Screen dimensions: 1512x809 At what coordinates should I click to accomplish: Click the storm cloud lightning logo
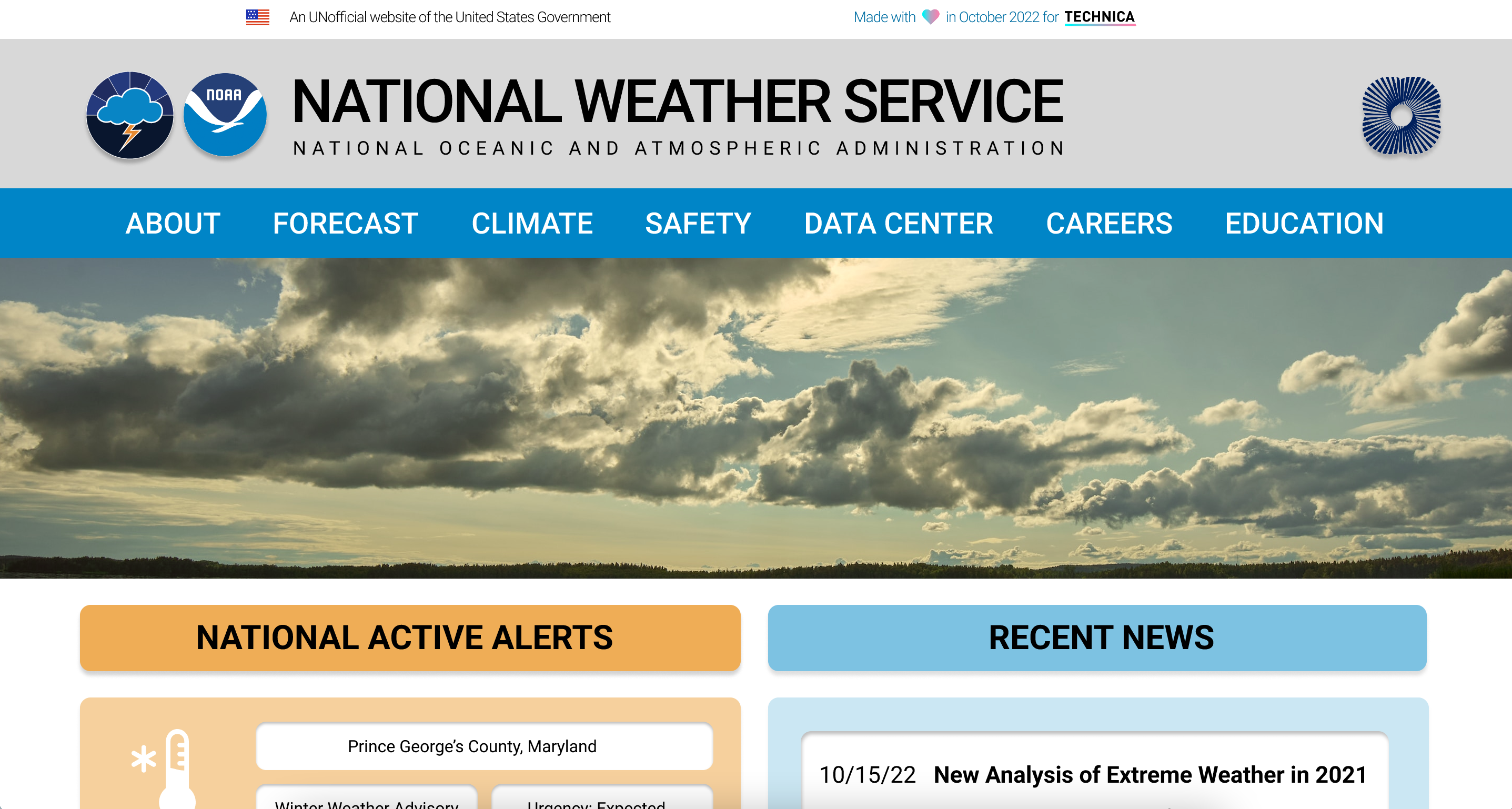pyautogui.click(x=130, y=115)
